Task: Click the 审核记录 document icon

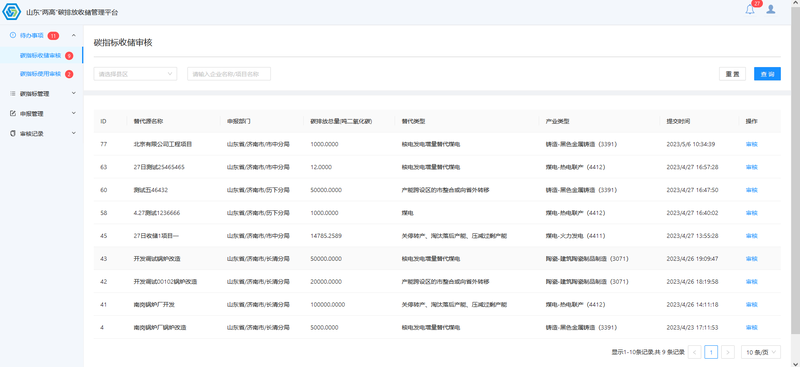Action: click(x=13, y=133)
